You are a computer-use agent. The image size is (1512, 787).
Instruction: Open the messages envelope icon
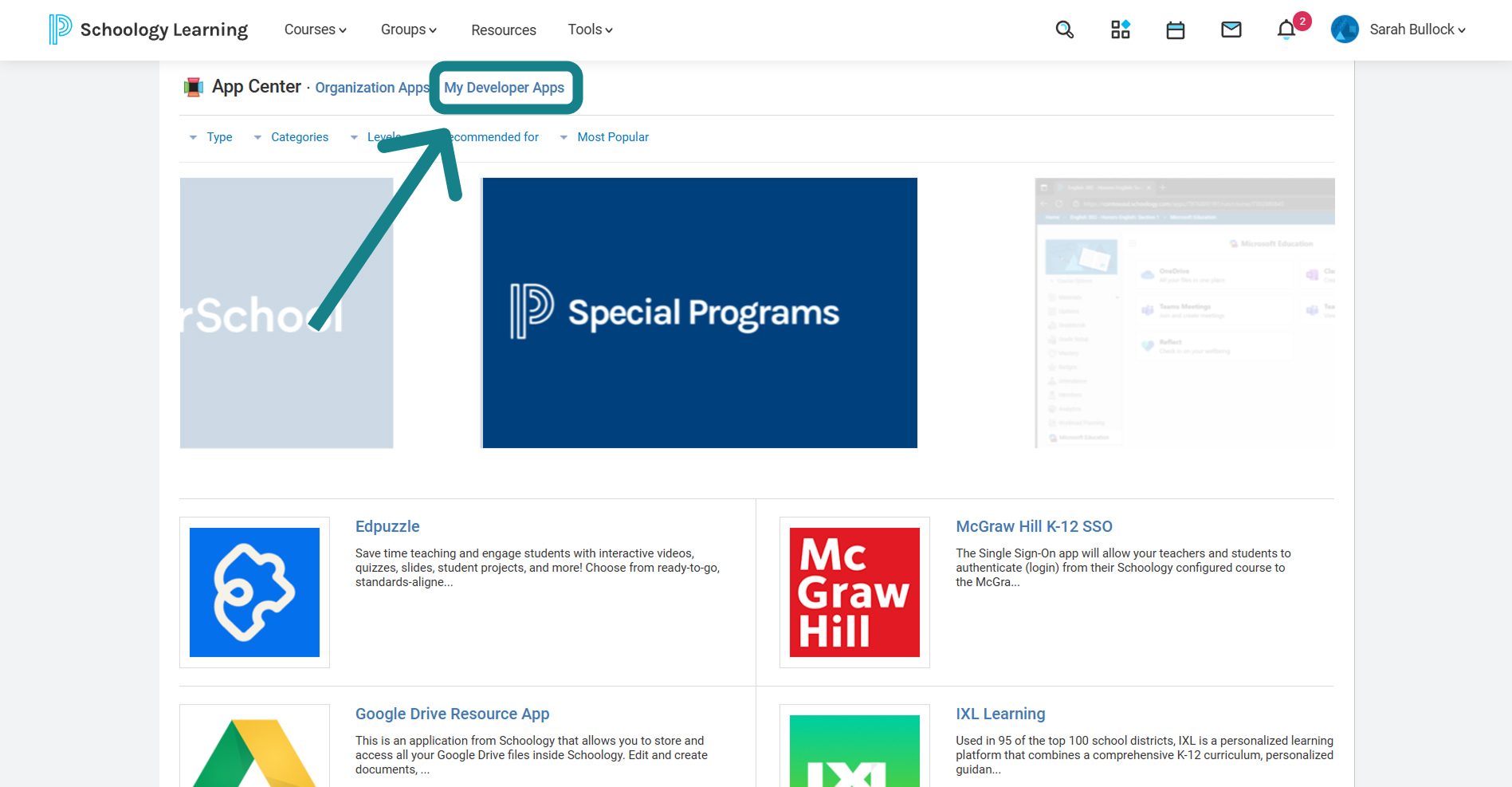click(x=1231, y=30)
